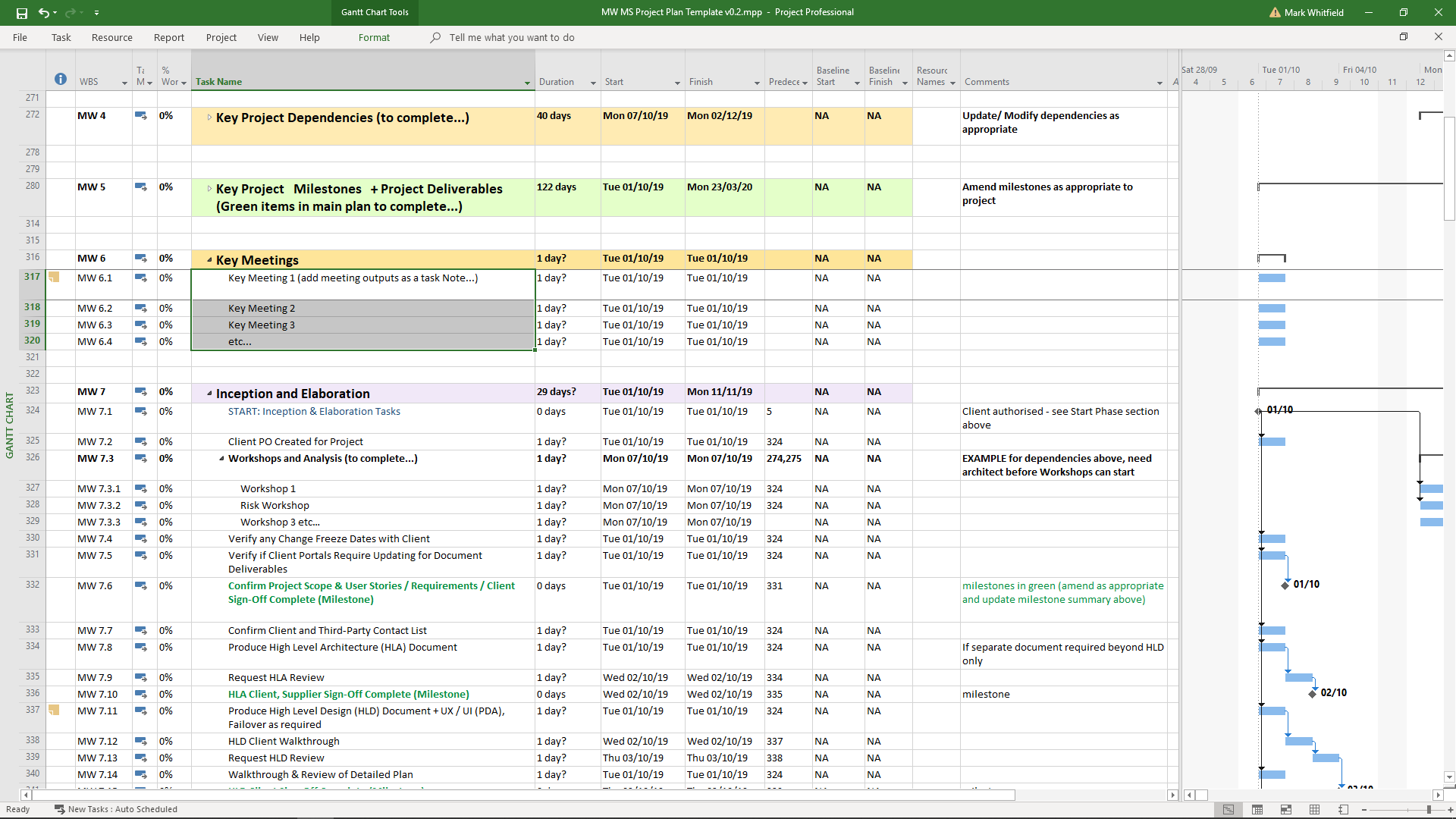Click the Tell me what you want search box
1456x819 pixels.
511,37
